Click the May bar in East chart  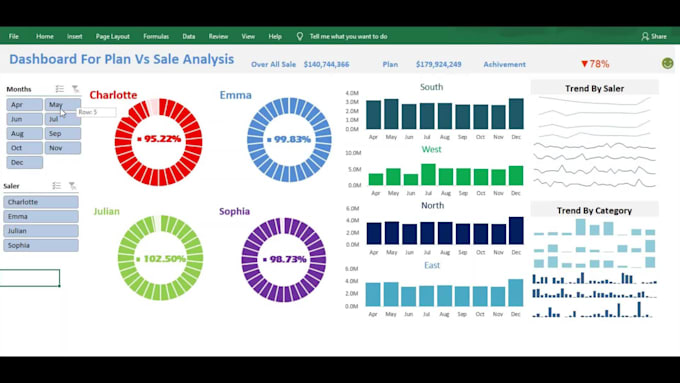pos(391,294)
